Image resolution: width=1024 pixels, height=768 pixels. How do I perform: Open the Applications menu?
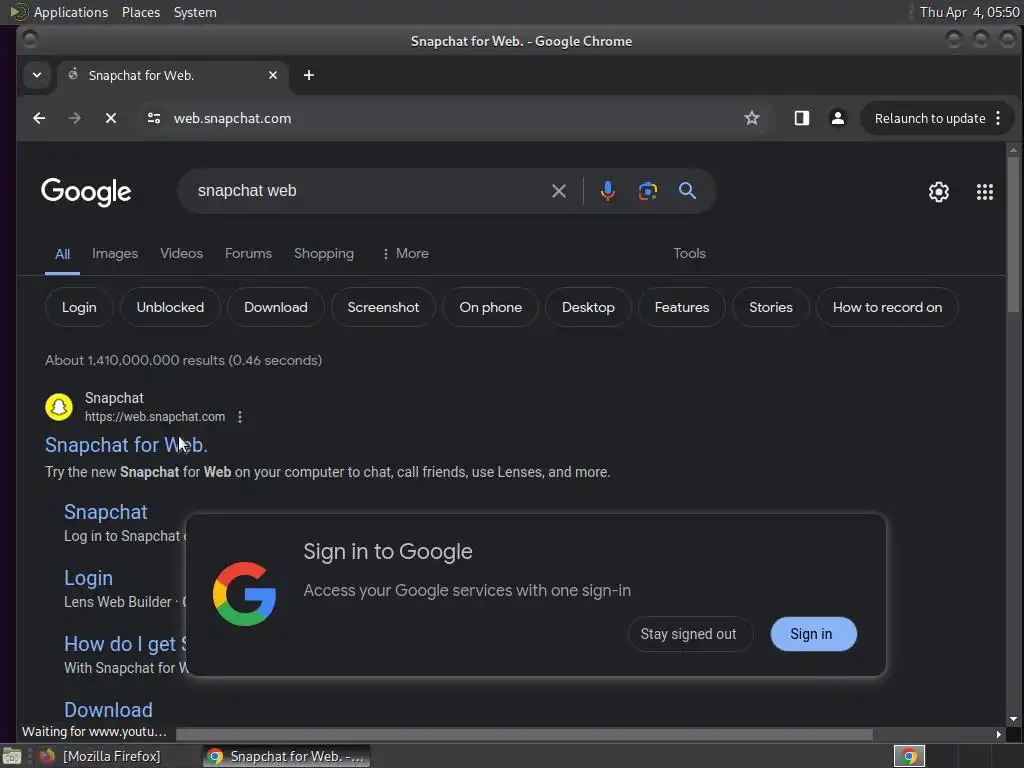pos(71,12)
